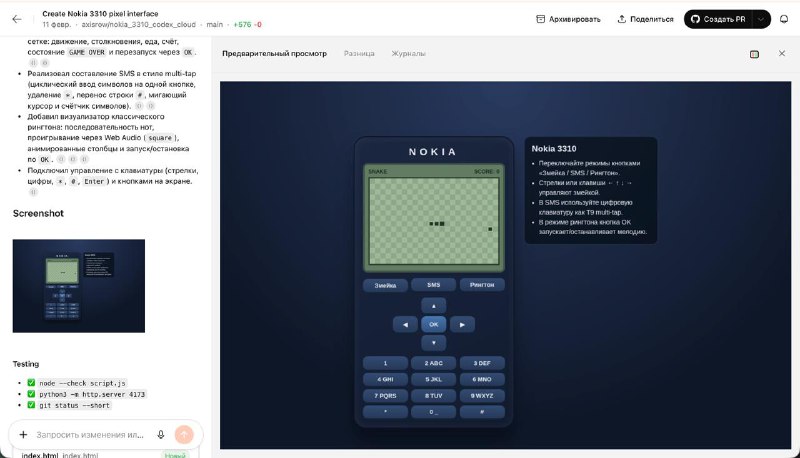The height and width of the screenshot is (458, 800).
Task: Click the +576 diff count
Action: click(242, 24)
